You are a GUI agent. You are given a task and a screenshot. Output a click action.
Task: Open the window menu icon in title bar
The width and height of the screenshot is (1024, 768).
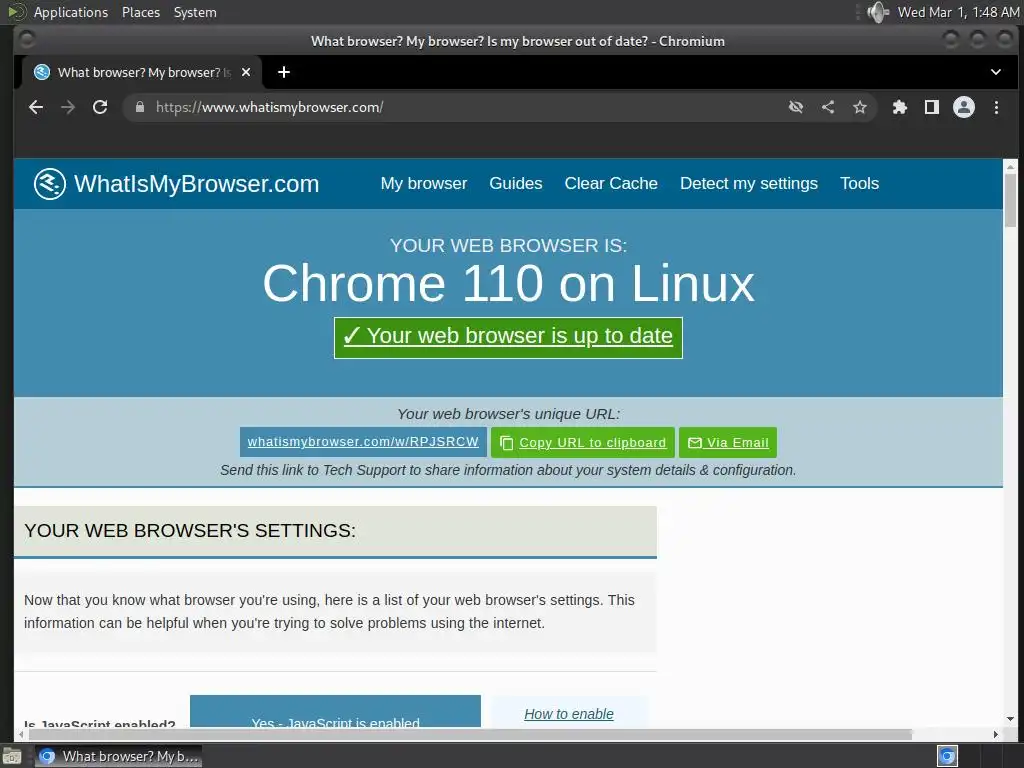[x=27, y=40]
